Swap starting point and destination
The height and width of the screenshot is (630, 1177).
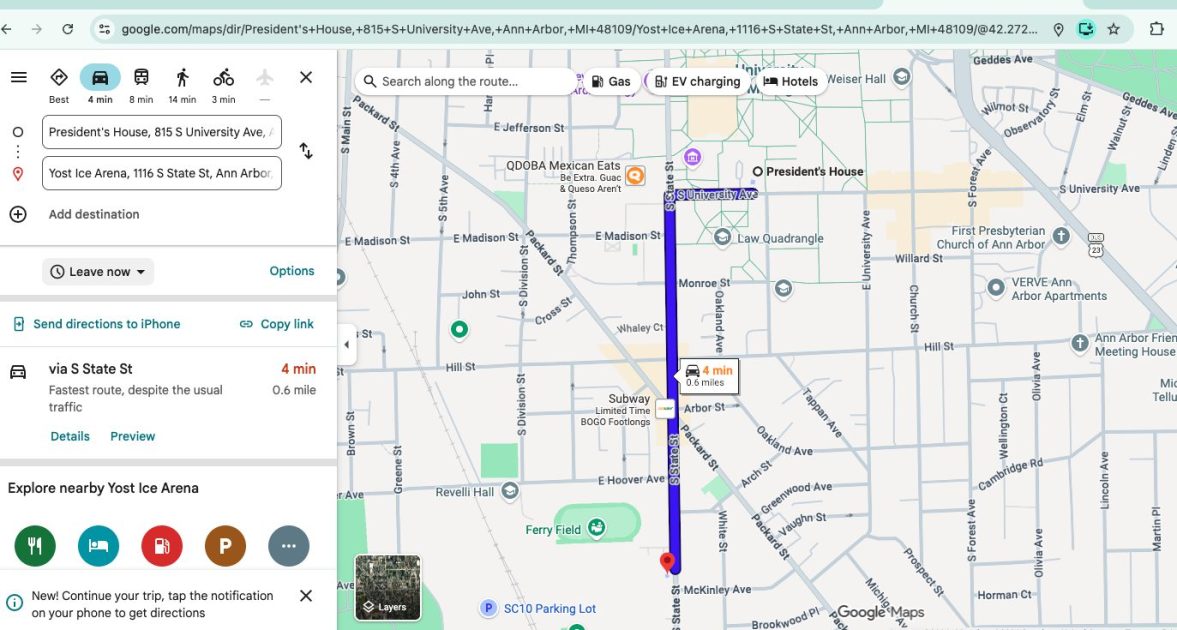(x=306, y=151)
